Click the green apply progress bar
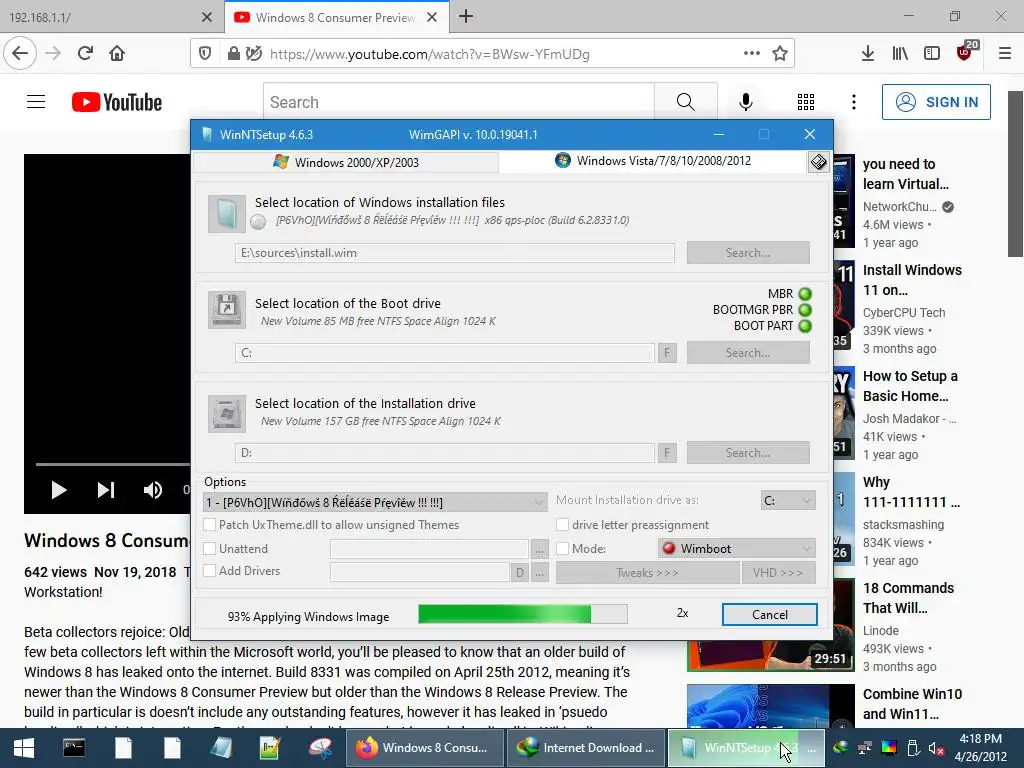This screenshot has width=1024, height=768. (523, 614)
